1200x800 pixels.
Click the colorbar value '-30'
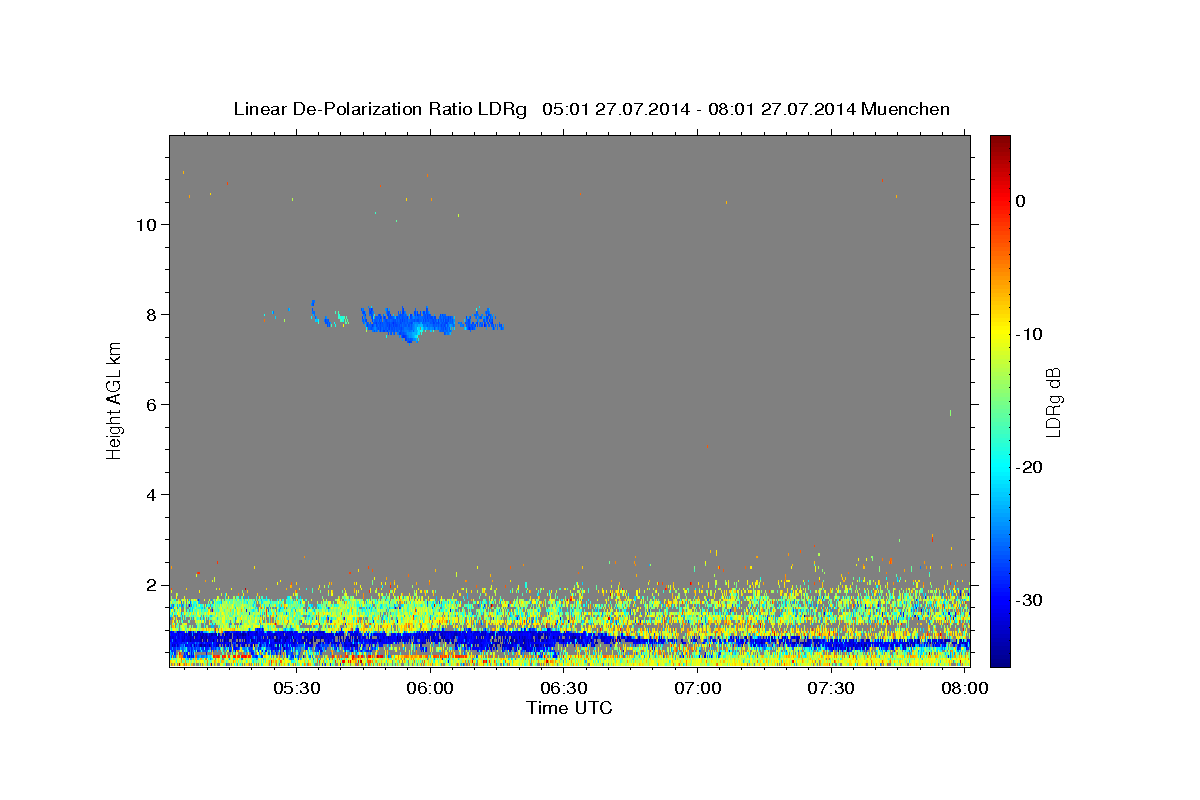(1029, 600)
